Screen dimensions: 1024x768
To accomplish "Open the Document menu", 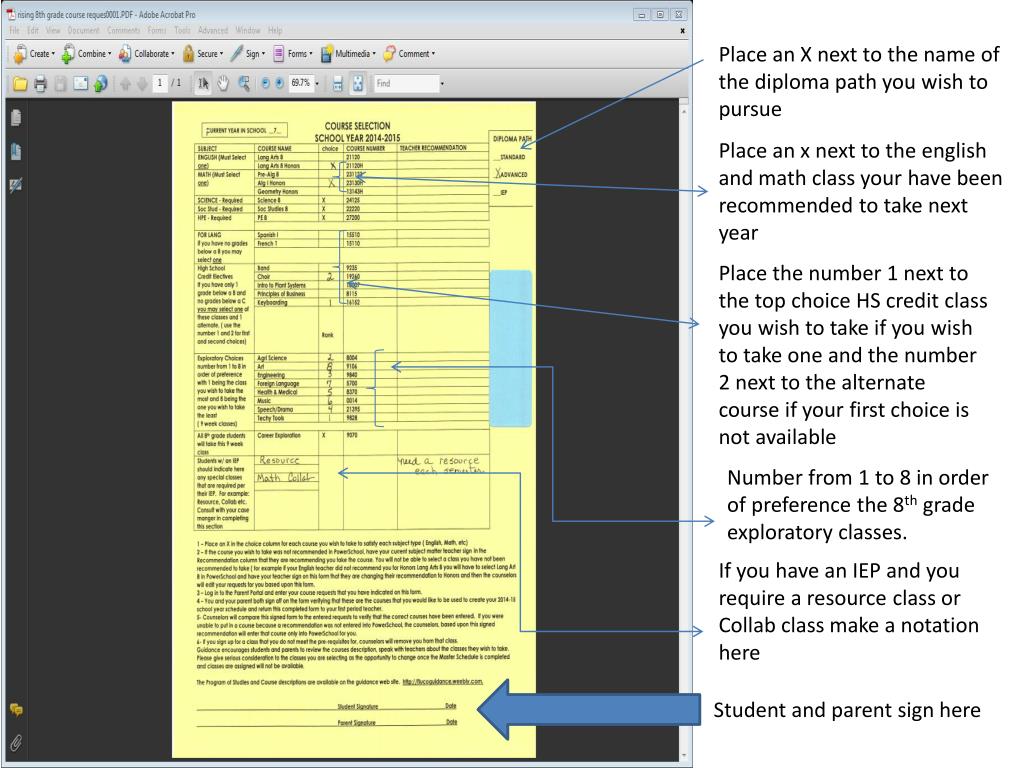I will (84, 31).
